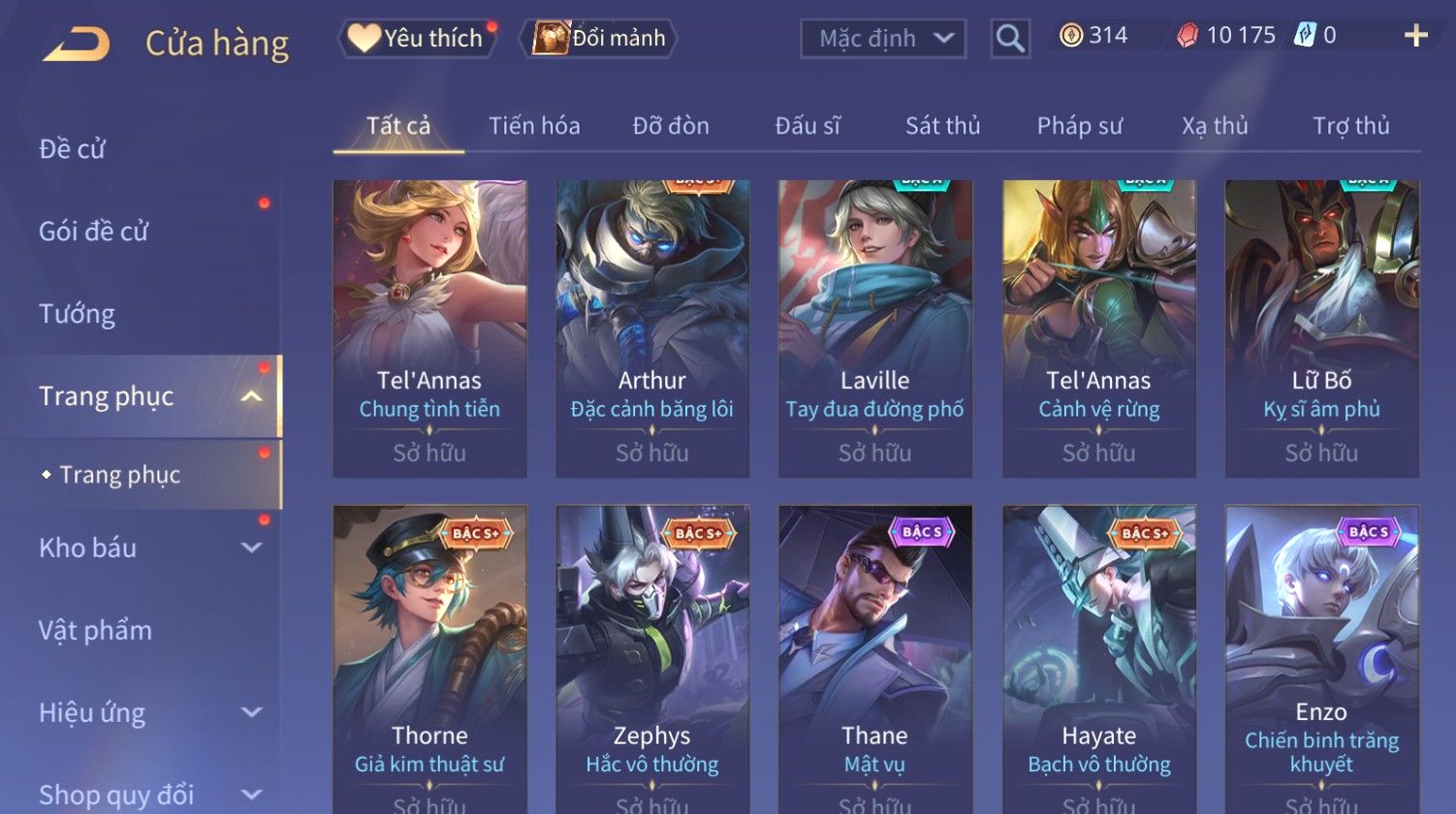This screenshot has width=1456, height=814.
Task: Expand the Hiệu ứng sidebar section
Action: tap(252, 712)
